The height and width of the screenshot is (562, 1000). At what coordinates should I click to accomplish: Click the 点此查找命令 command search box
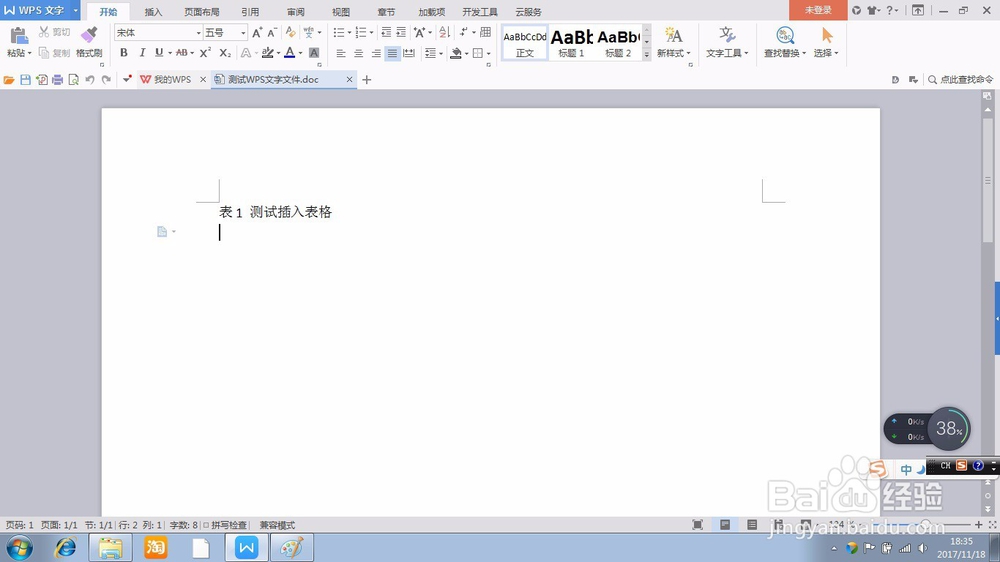[960, 80]
